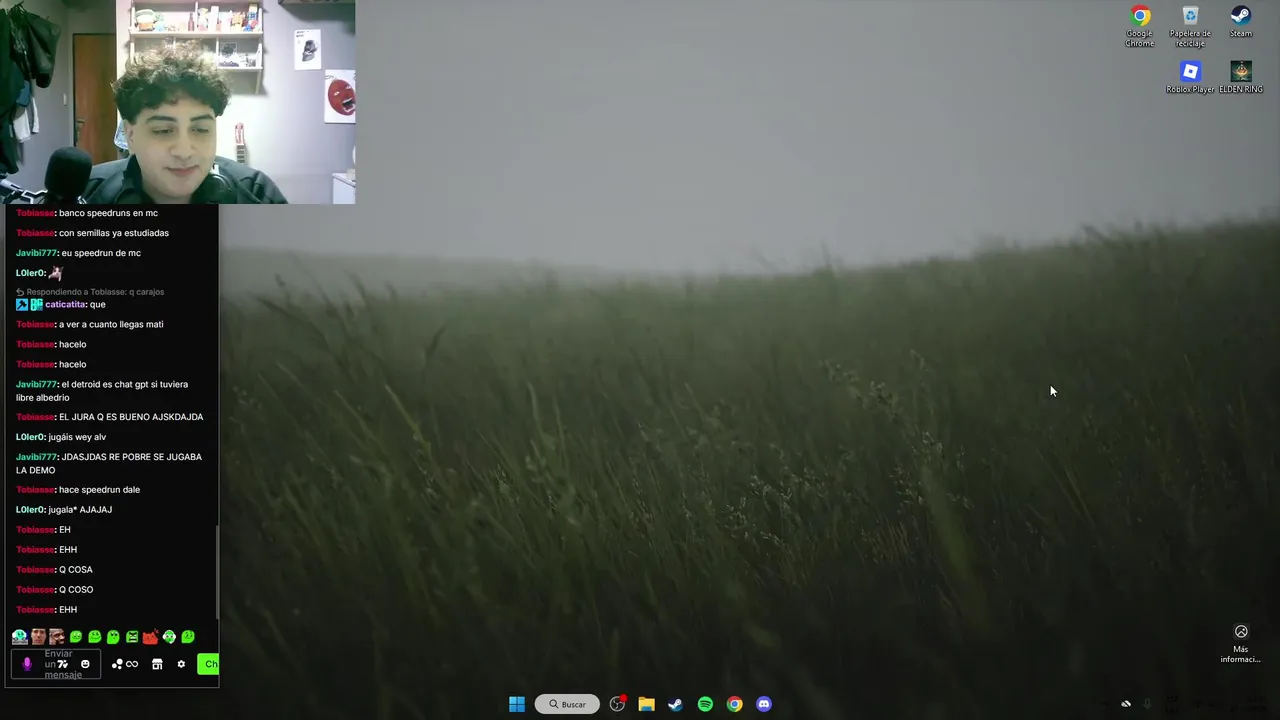The height and width of the screenshot is (720, 1280).
Task: Open the smiley emoji picker in chat
Action: point(85,664)
